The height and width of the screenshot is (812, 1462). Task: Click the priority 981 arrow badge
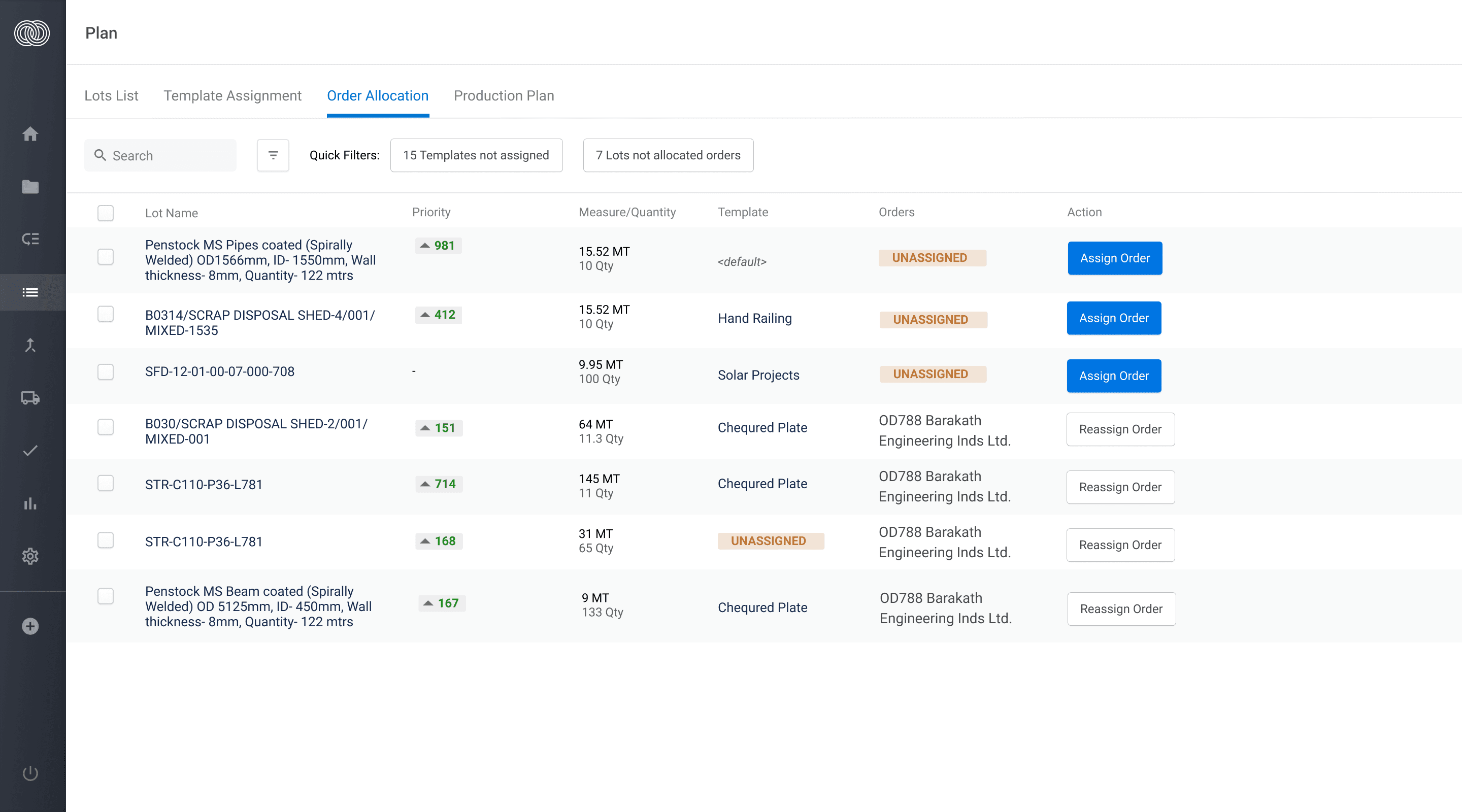[x=438, y=246]
